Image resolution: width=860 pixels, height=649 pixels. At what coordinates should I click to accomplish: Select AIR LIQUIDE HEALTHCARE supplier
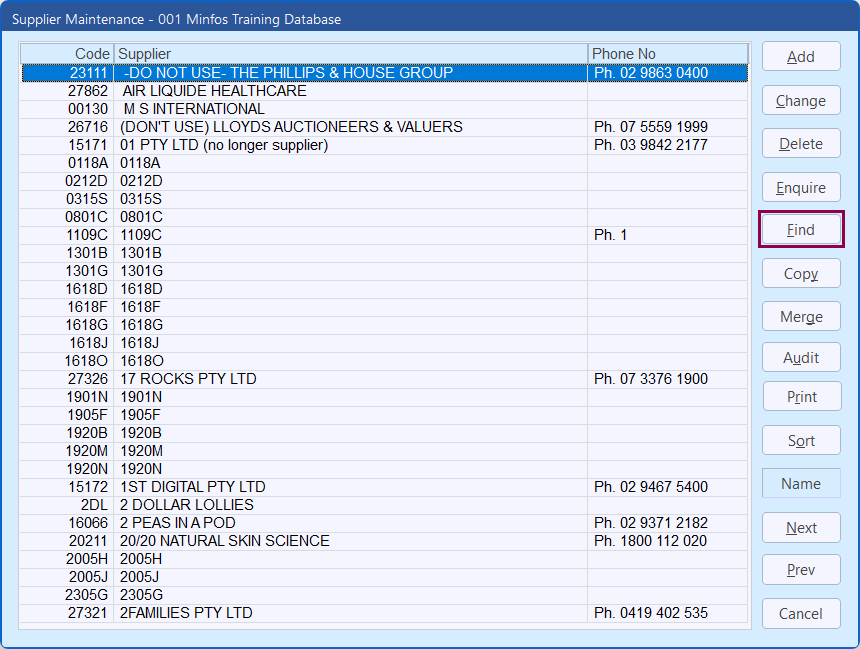pos(384,91)
